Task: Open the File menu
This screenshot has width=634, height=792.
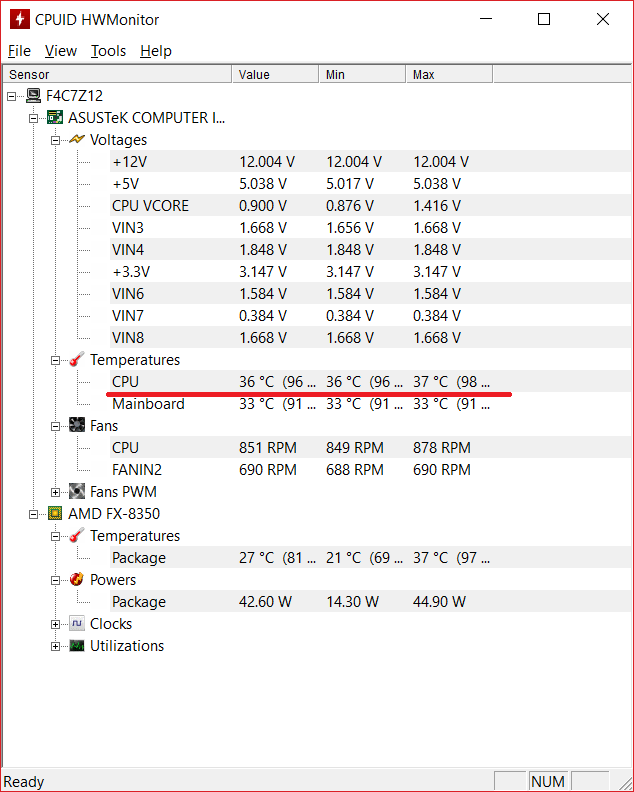Action: click(x=19, y=51)
